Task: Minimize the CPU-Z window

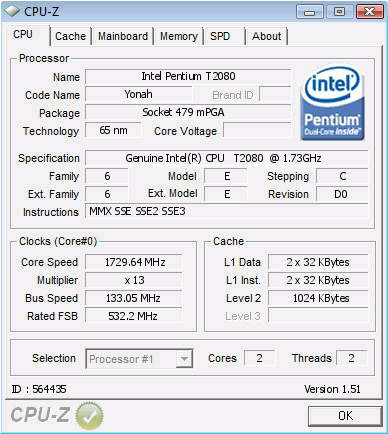Action: coord(310,12)
